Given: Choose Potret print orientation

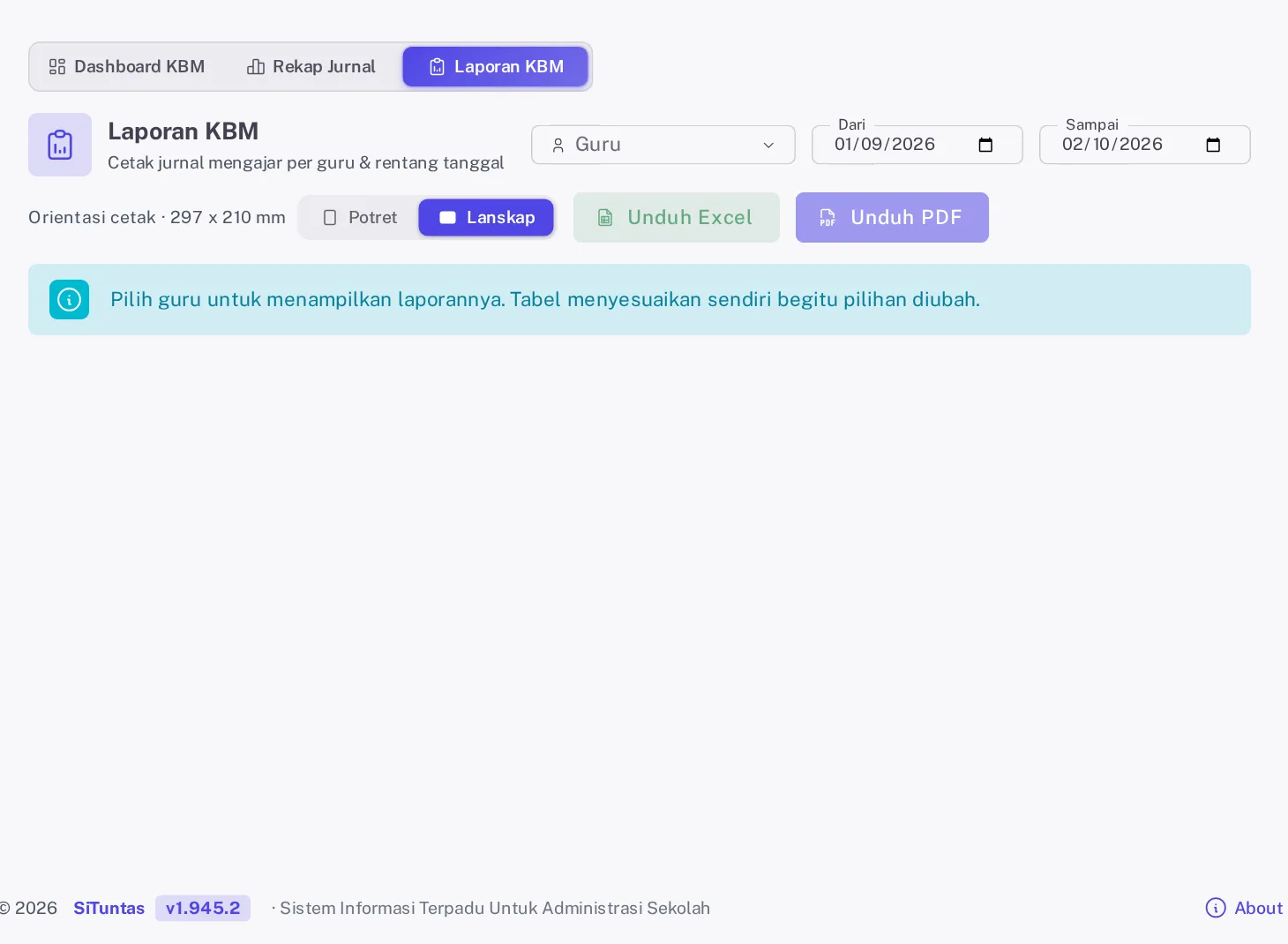Looking at the screenshot, I should point(360,218).
